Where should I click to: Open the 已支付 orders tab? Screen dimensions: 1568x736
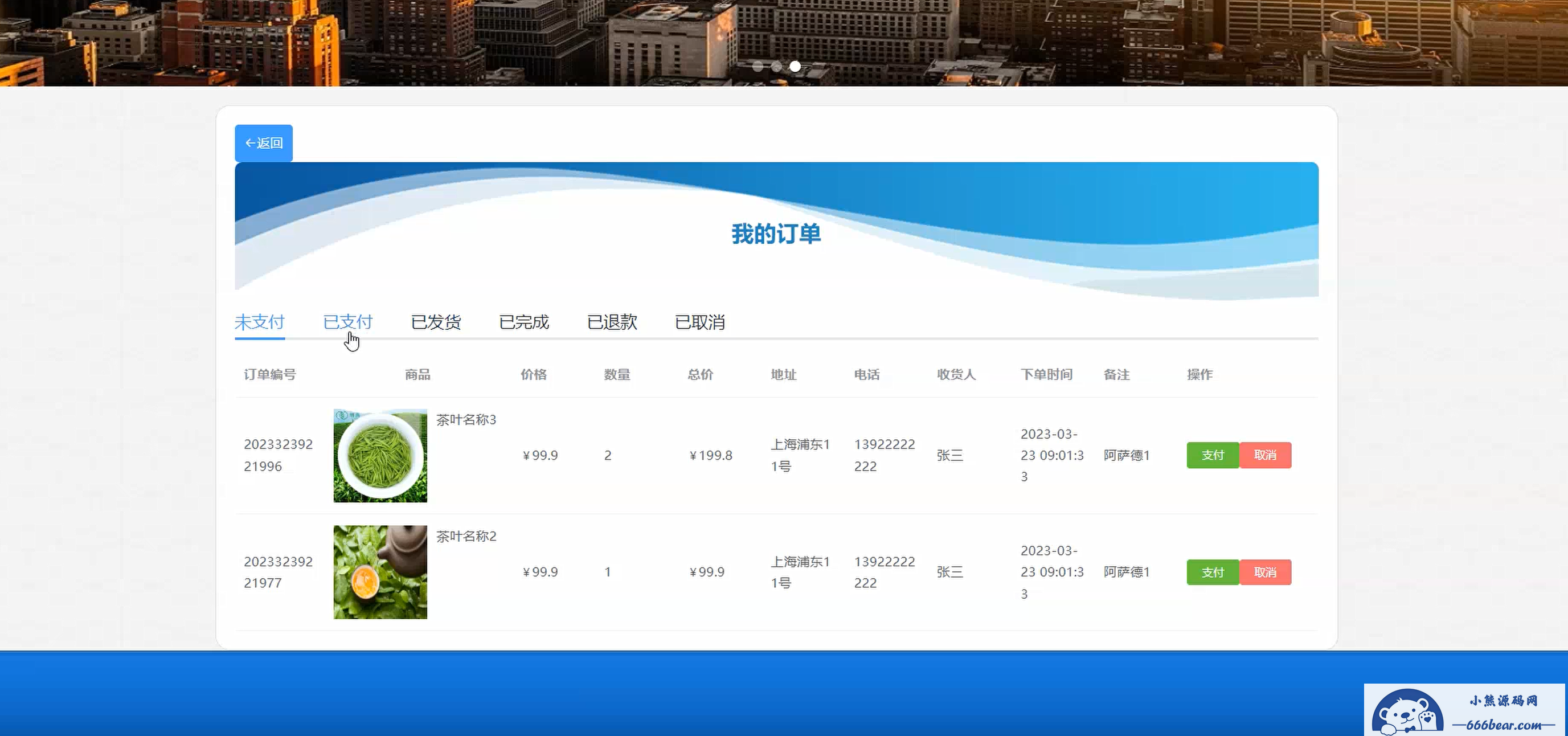click(347, 322)
